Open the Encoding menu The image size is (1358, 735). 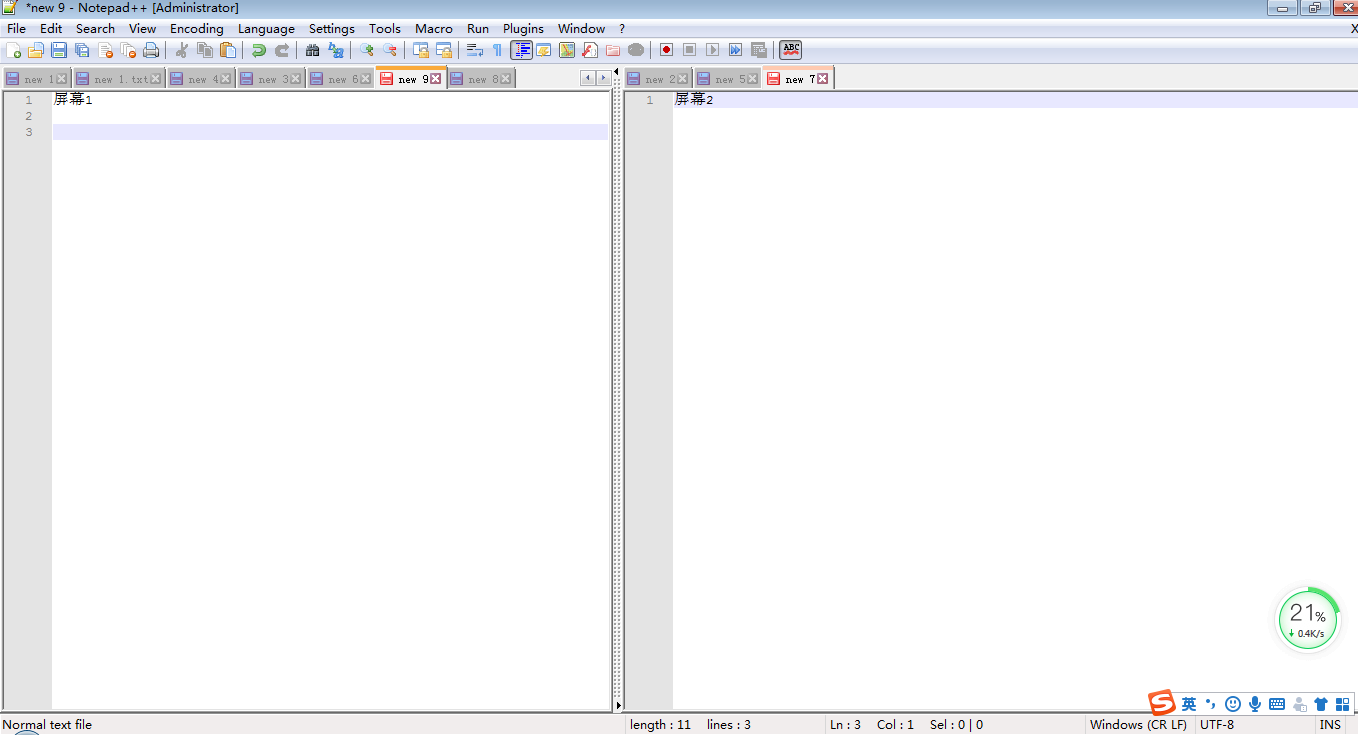[x=196, y=28]
